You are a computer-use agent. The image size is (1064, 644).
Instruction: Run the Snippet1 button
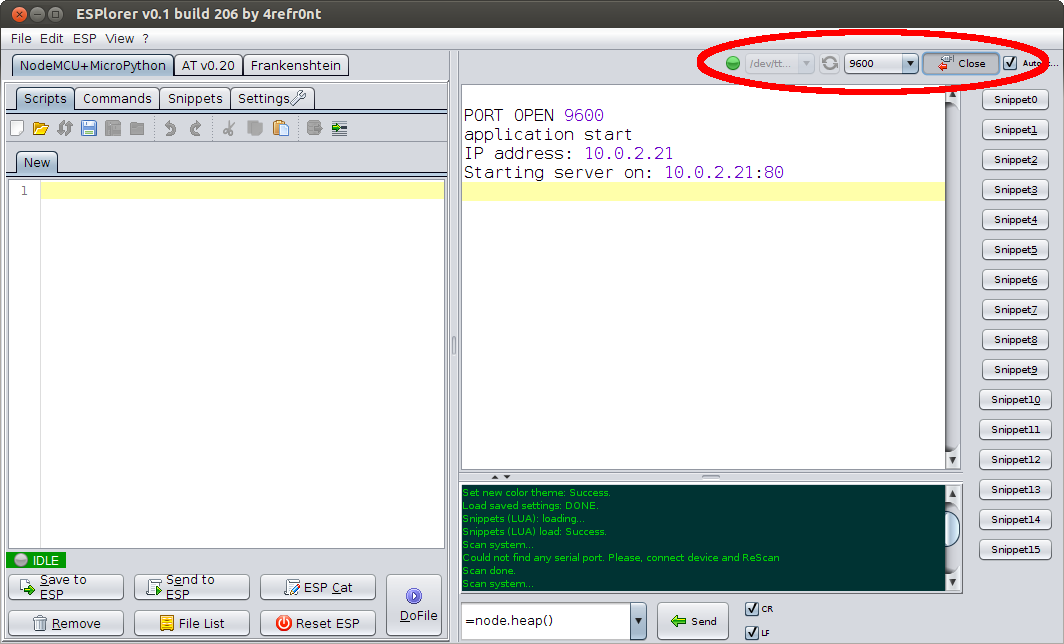pyautogui.click(x=1015, y=130)
